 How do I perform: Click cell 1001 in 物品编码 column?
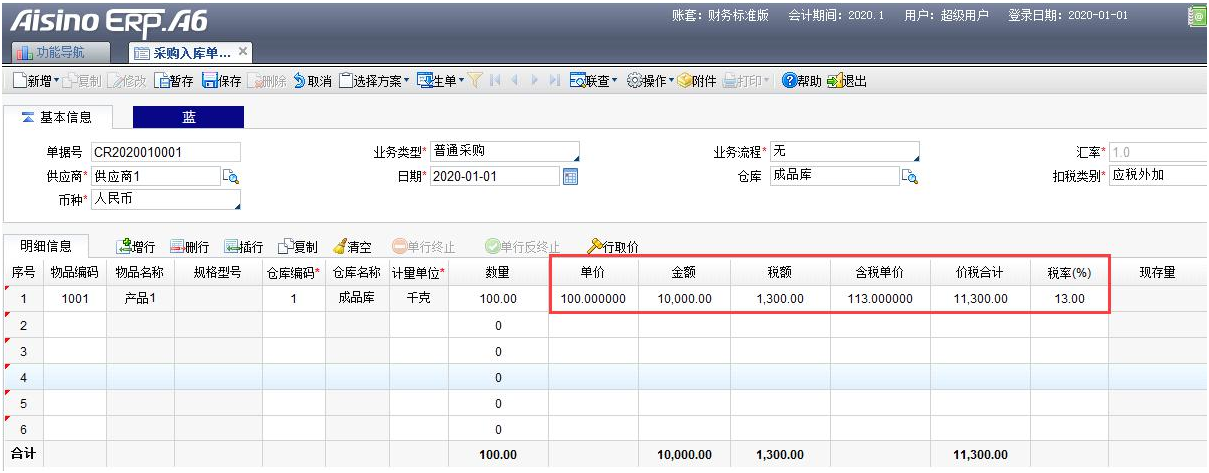[76, 298]
